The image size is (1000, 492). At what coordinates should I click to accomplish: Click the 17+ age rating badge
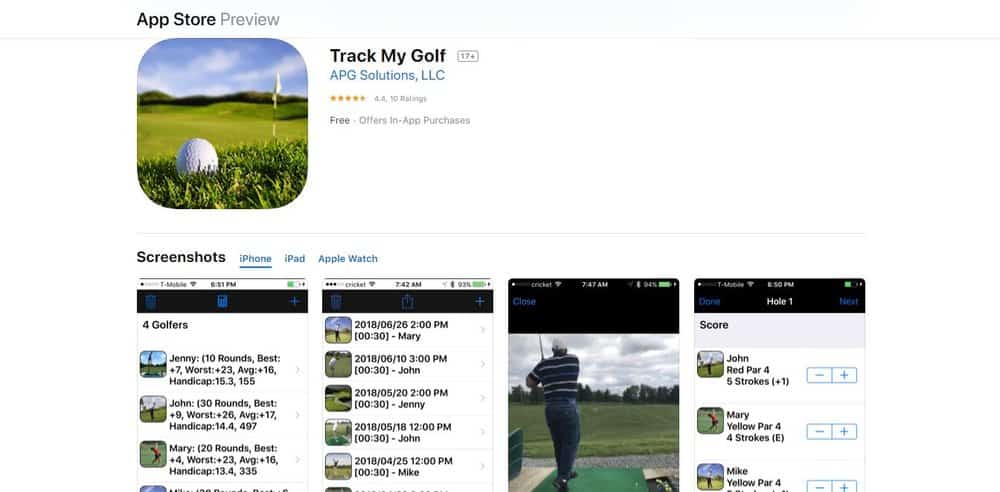tap(467, 56)
